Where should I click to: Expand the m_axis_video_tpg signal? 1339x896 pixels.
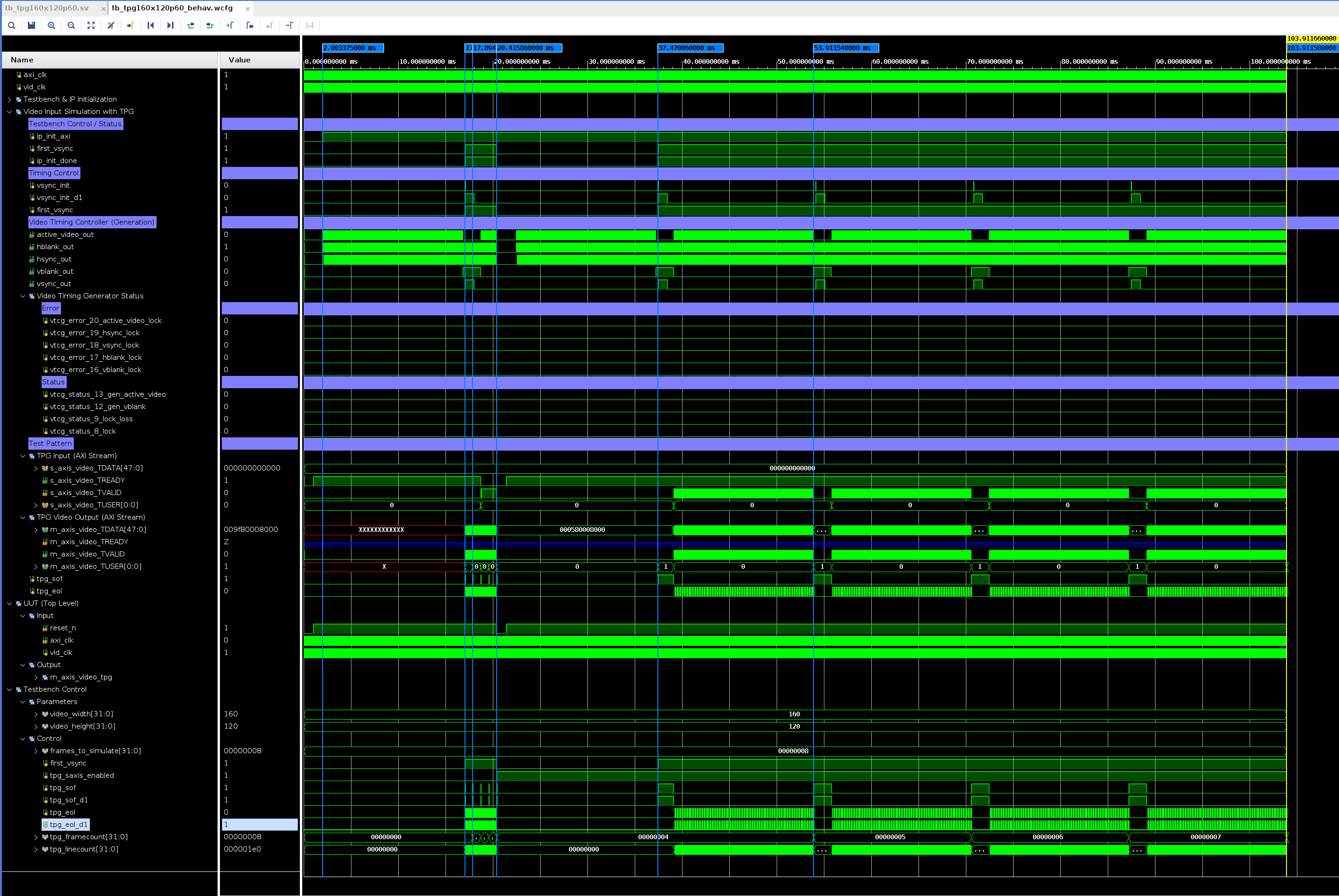36,677
